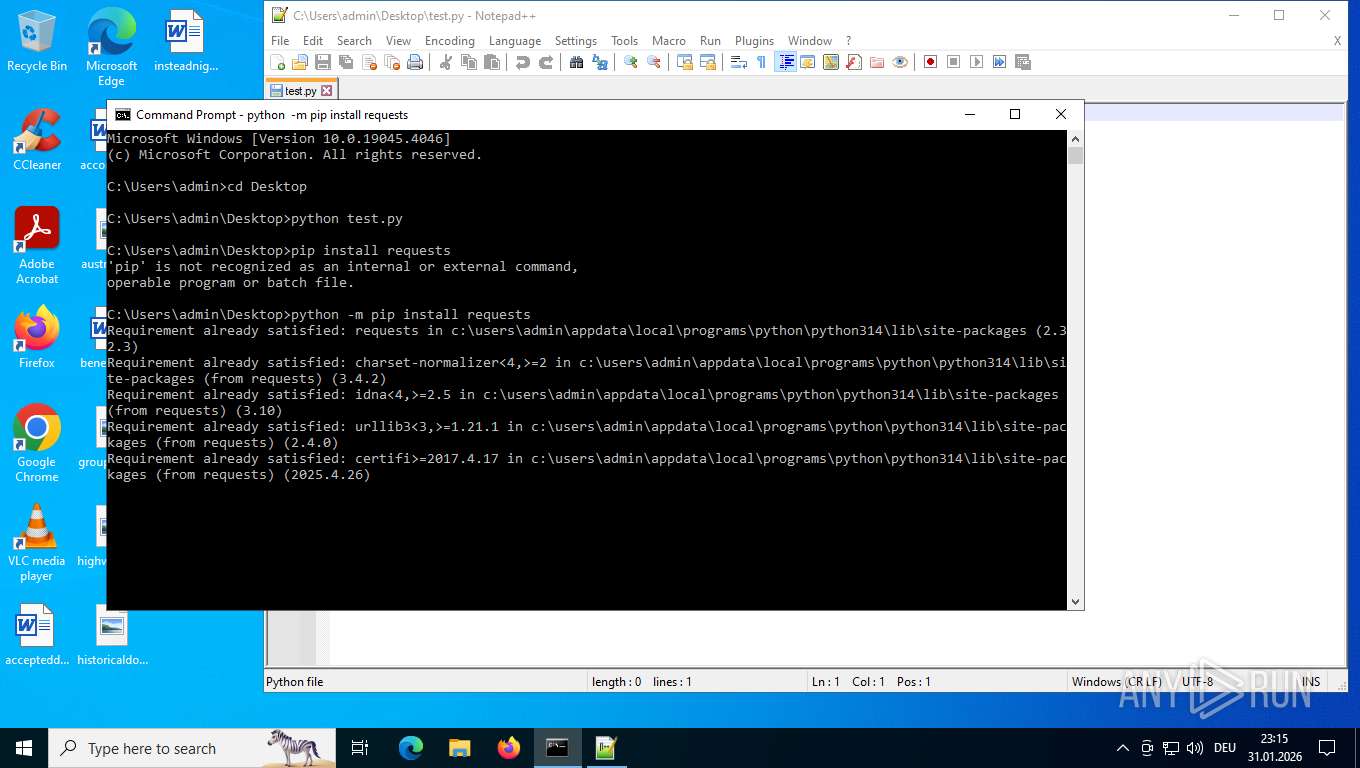1360x768 pixels.
Task: Click the Zoom Out magnifier icon
Action: (654, 62)
